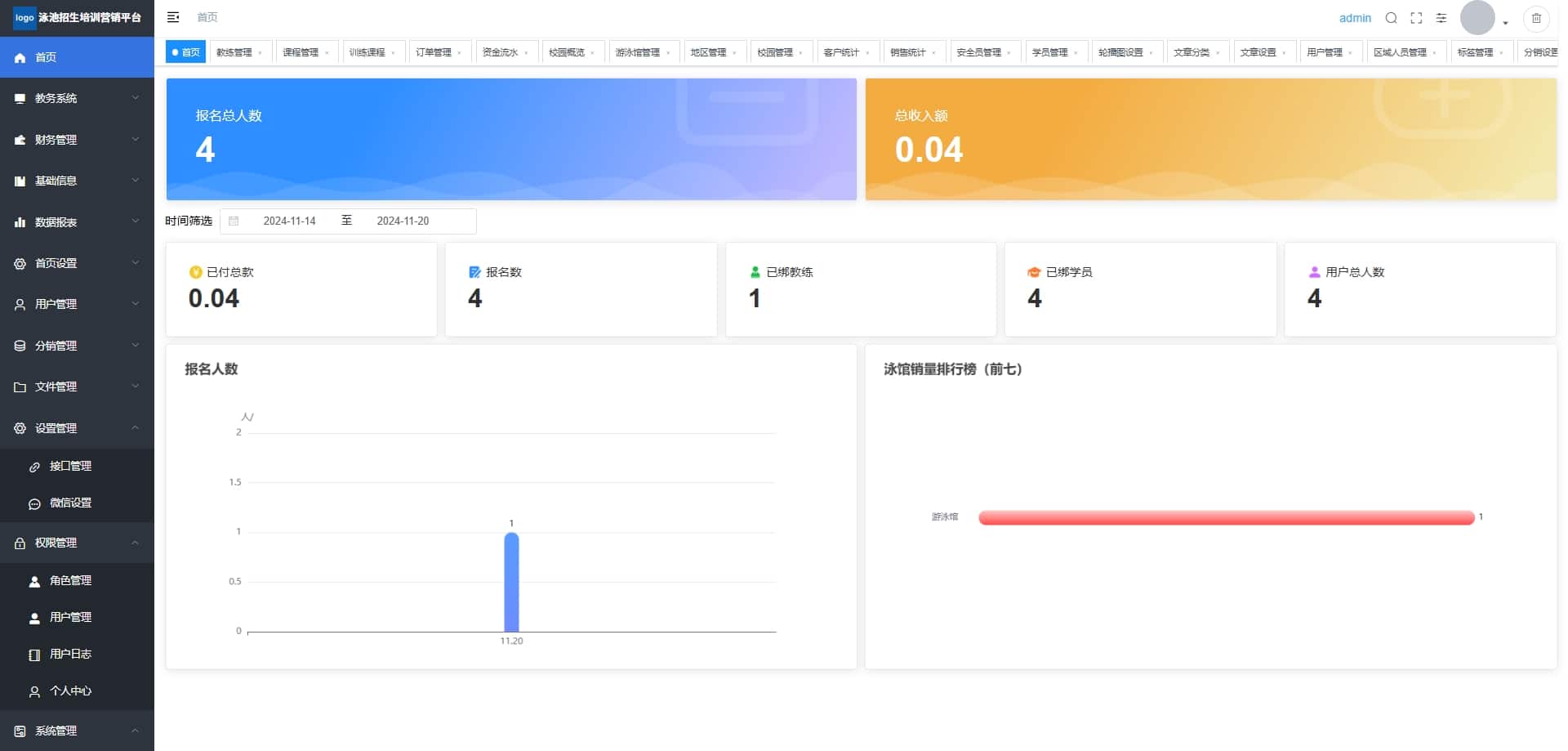The image size is (1568, 751).
Task: Collapse the 设置管理 sidebar menu
Action: coord(77,428)
